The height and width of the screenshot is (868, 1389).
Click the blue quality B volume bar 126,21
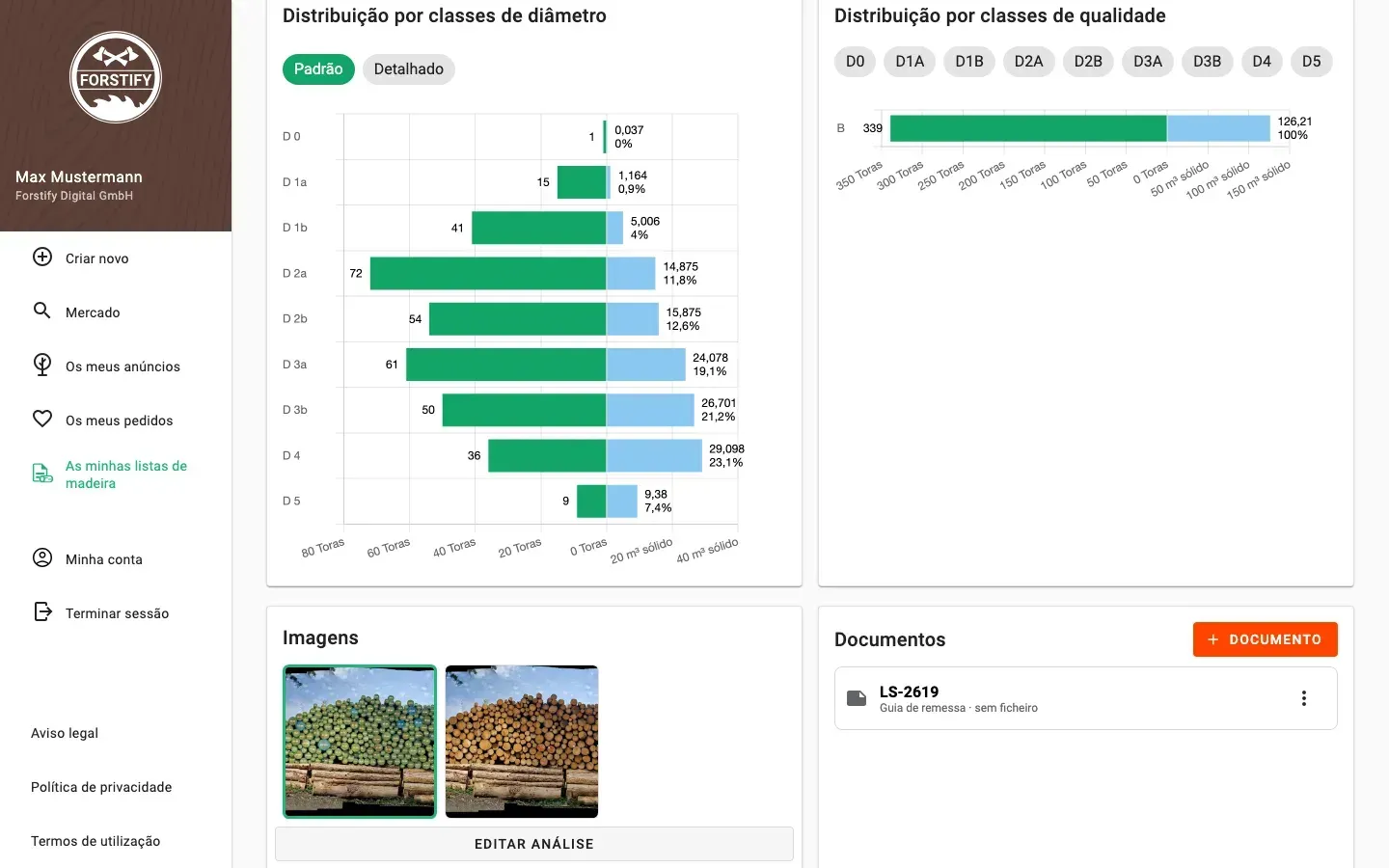pos(1218,128)
